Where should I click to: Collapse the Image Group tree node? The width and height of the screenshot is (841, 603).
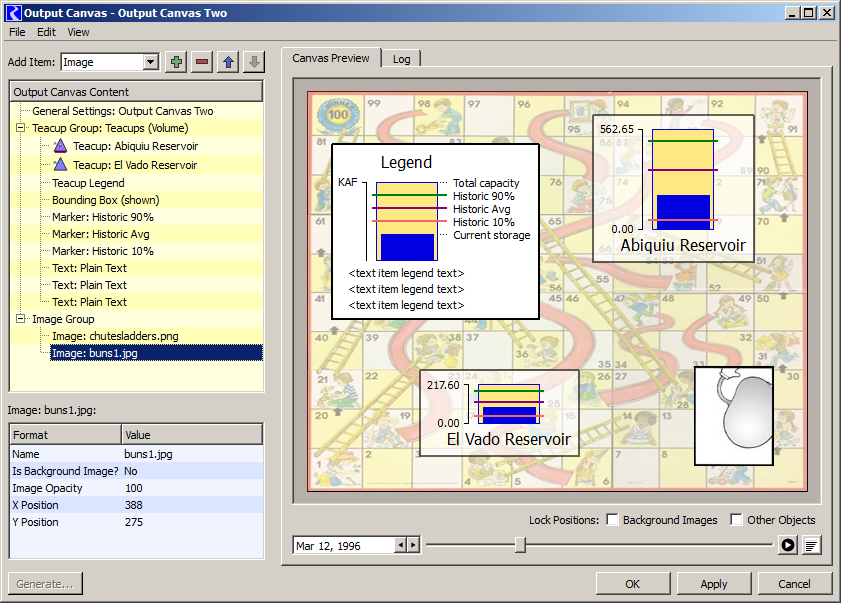(21, 319)
